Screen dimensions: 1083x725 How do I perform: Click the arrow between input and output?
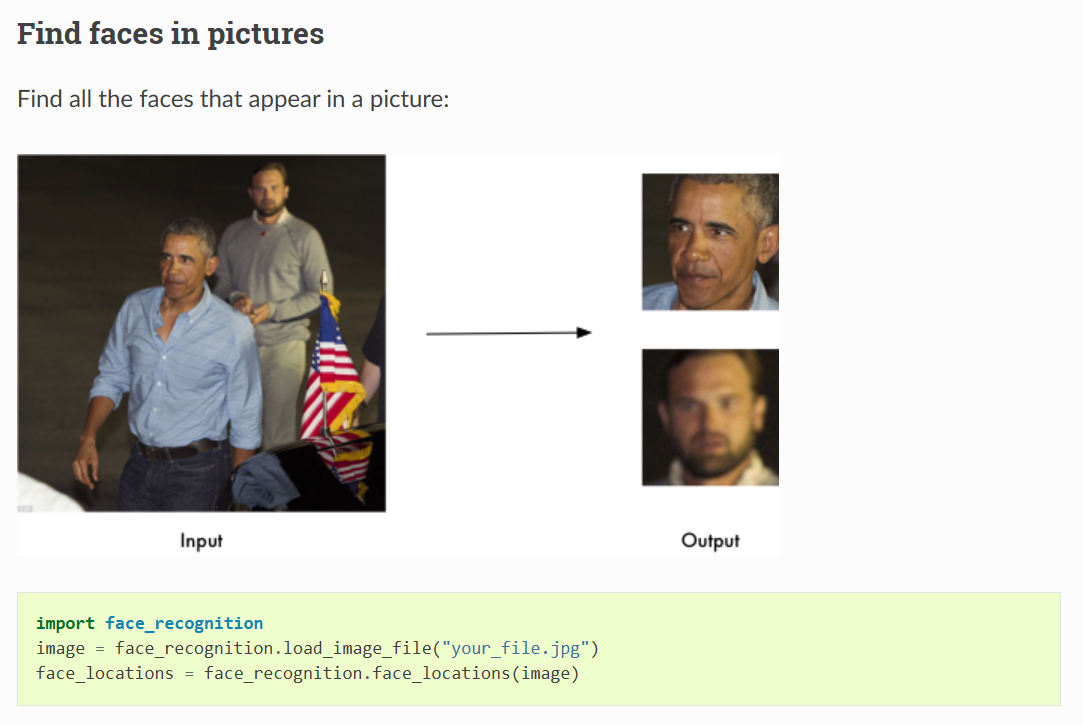click(x=509, y=333)
